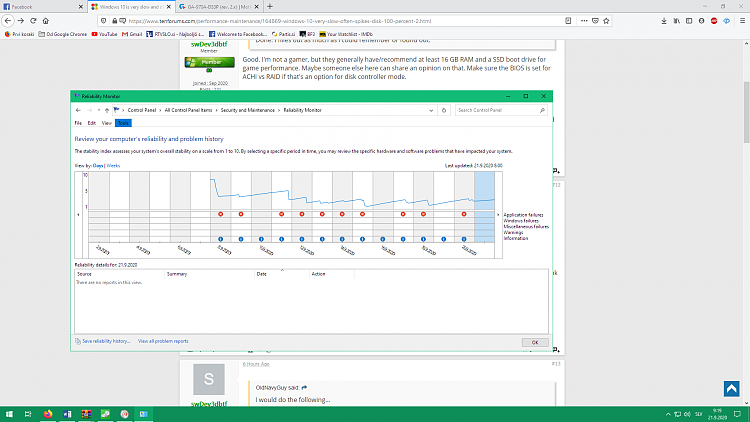This screenshot has width=750, height=422.
Task: Expand the address bar history dropdown
Action: [x=429, y=110]
